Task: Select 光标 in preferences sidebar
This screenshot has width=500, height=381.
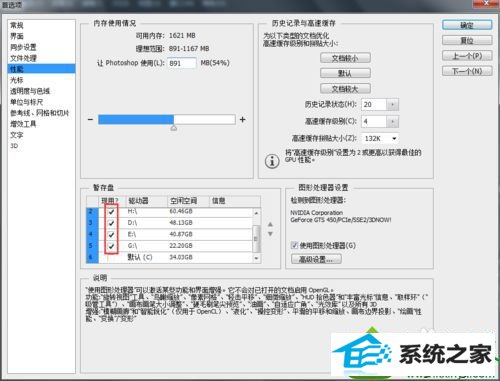Action: tap(17, 80)
